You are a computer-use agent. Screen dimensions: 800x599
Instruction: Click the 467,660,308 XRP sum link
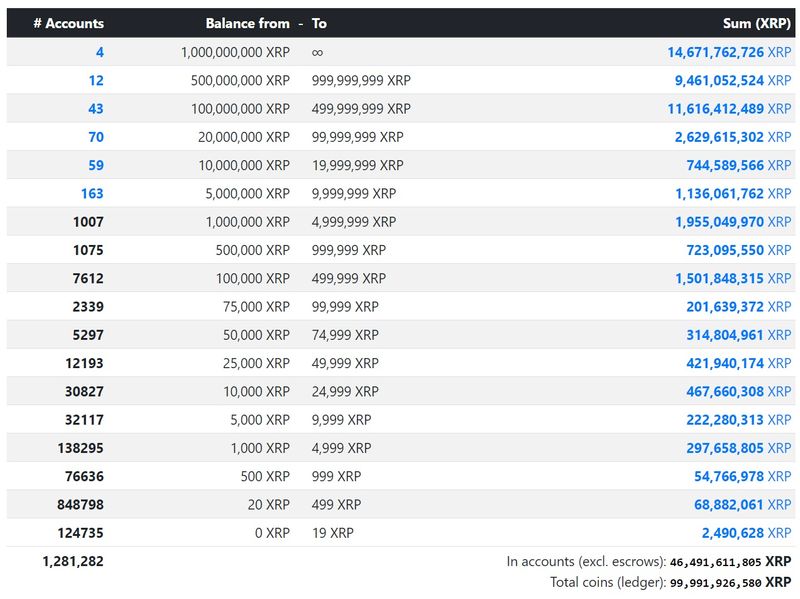pos(738,392)
